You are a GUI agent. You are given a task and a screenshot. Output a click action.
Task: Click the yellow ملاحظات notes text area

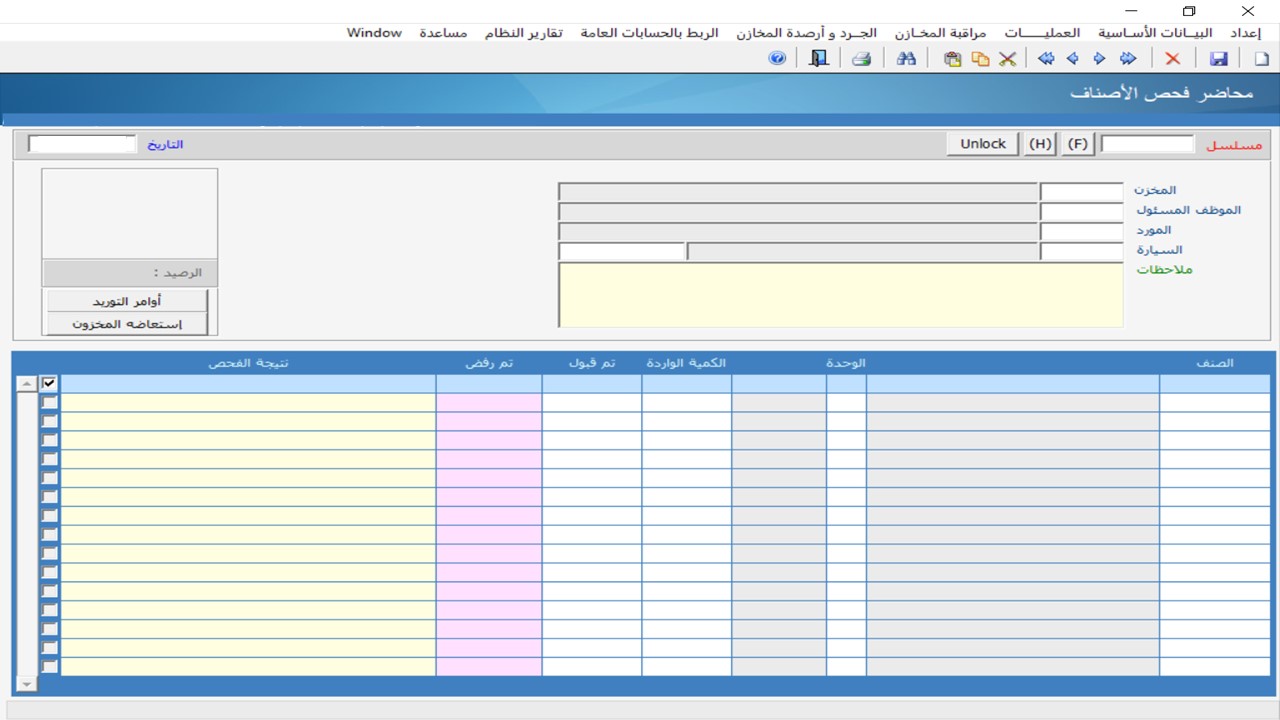pos(840,295)
